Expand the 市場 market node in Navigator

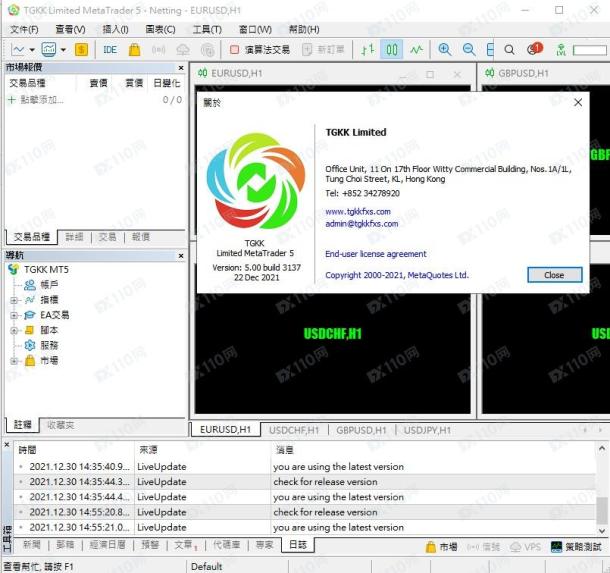14,361
